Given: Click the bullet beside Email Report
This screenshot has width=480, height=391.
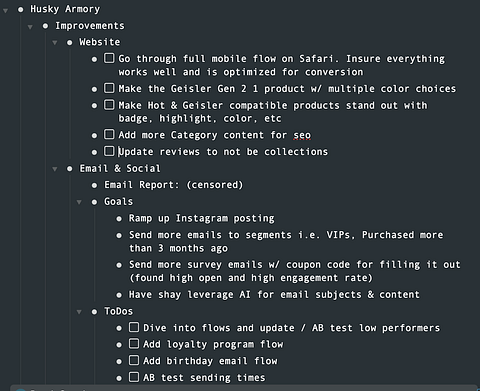Looking at the screenshot, I should 94,185.
